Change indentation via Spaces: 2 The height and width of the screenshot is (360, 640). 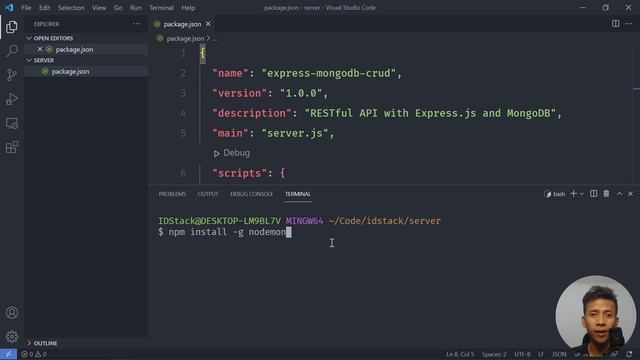point(494,354)
